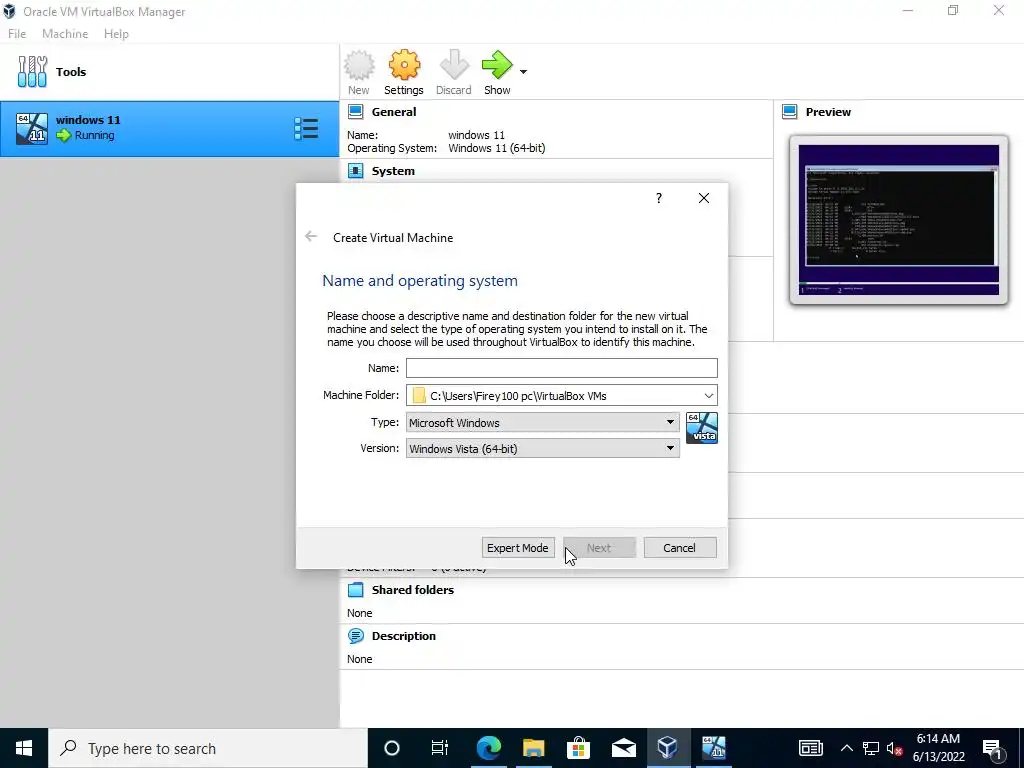Select 'Windows 11 (64-bit)' operating system text
The width and height of the screenshot is (1024, 768).
tap(496, 148)
